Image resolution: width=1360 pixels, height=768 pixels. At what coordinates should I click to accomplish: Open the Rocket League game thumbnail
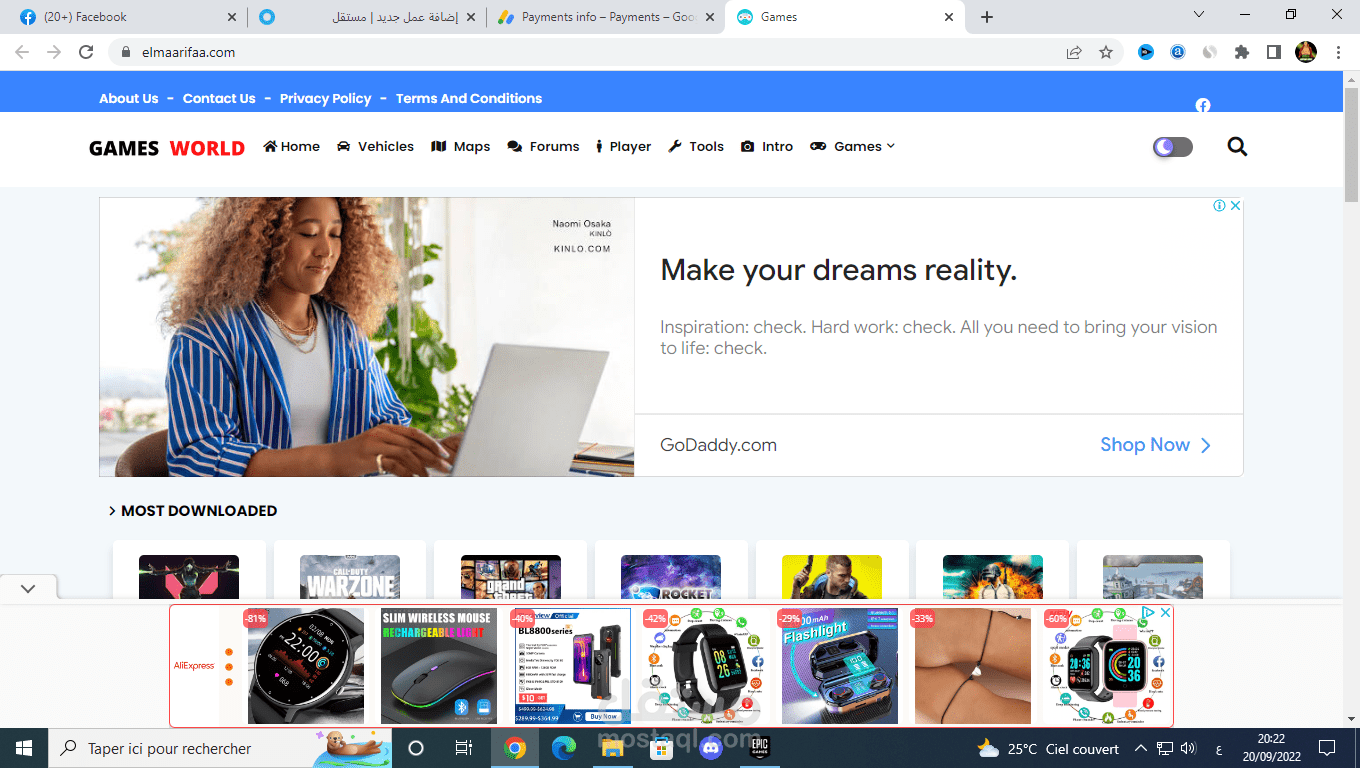click(671, 577)
